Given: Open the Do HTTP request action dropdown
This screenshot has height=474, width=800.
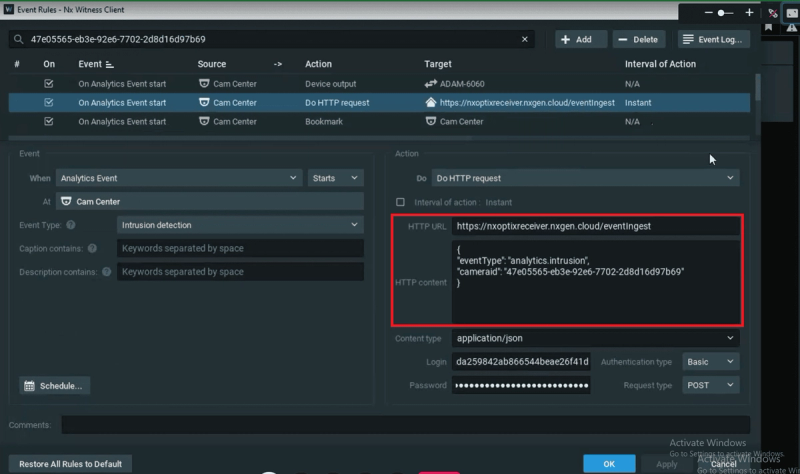Looking at the screenshot, I should point(586,178).
